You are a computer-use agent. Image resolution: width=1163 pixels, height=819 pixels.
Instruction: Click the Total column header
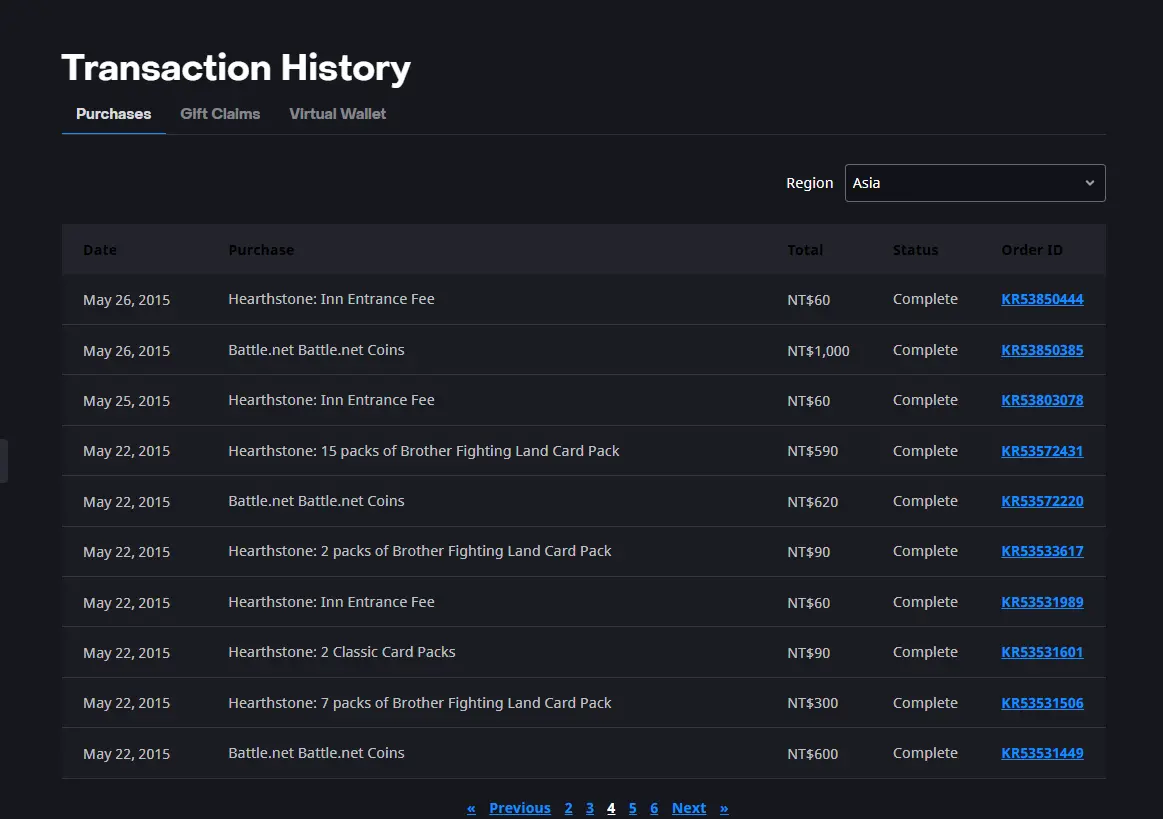point(805,250)
